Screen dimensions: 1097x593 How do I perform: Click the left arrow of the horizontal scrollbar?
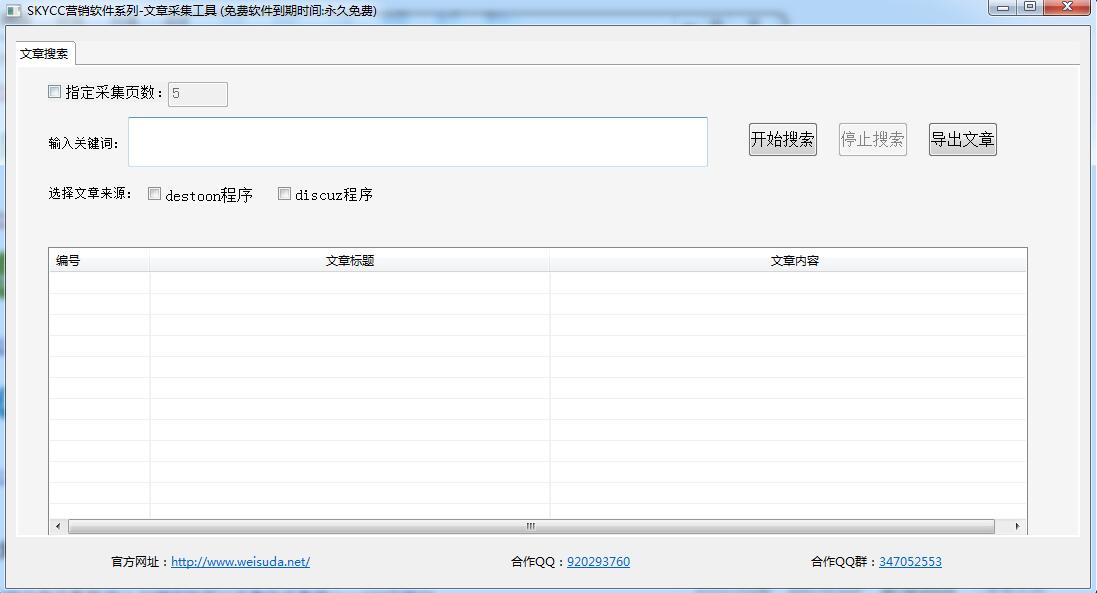click(56, 525)
